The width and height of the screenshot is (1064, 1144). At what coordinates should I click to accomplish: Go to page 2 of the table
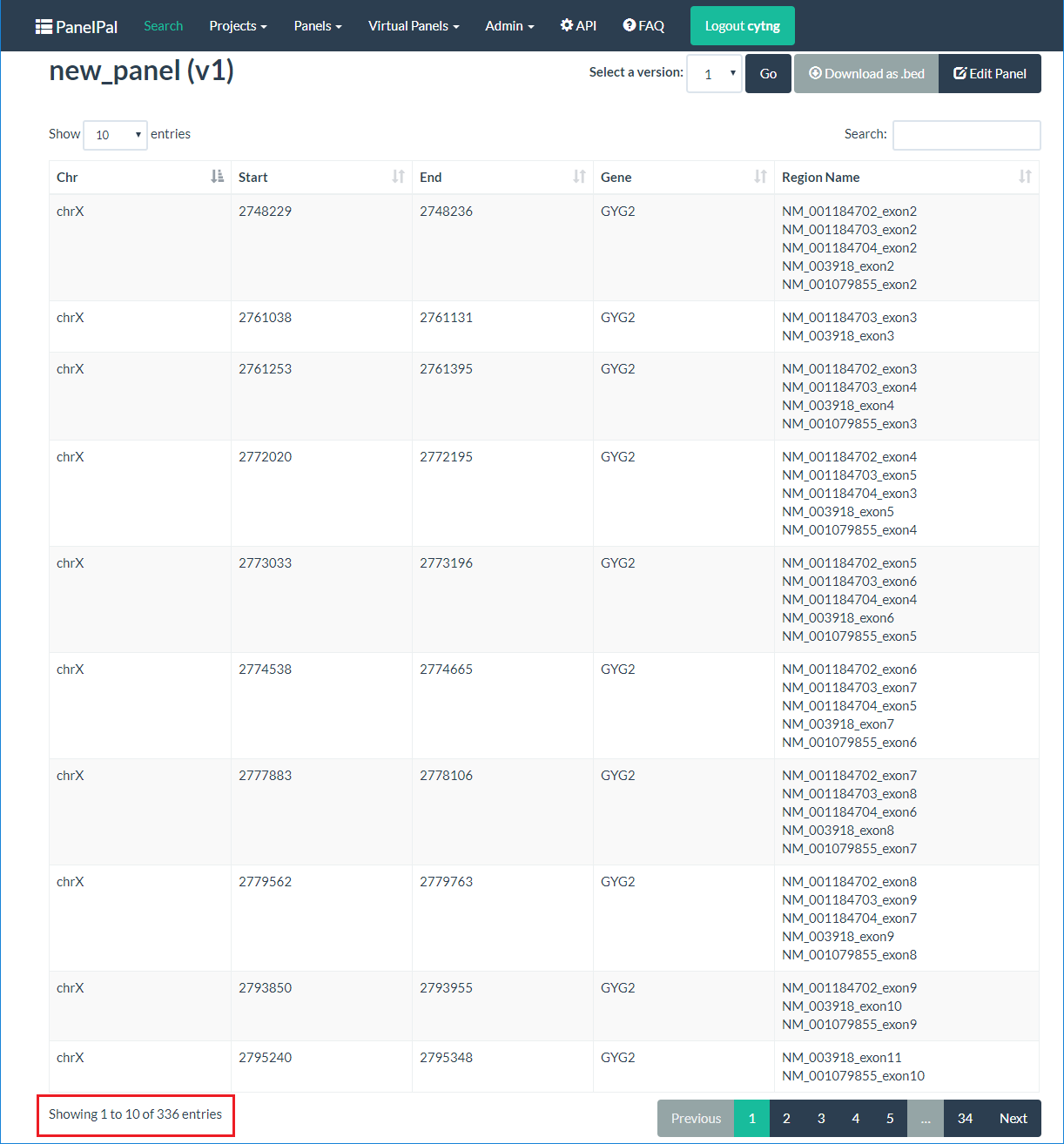coord(786,1119)
